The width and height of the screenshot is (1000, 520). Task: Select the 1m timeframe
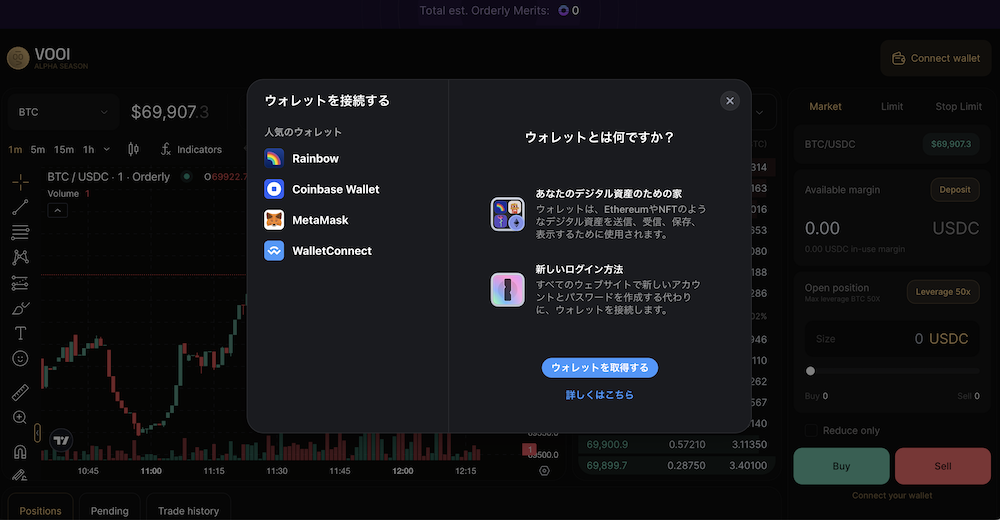point(15,149)
